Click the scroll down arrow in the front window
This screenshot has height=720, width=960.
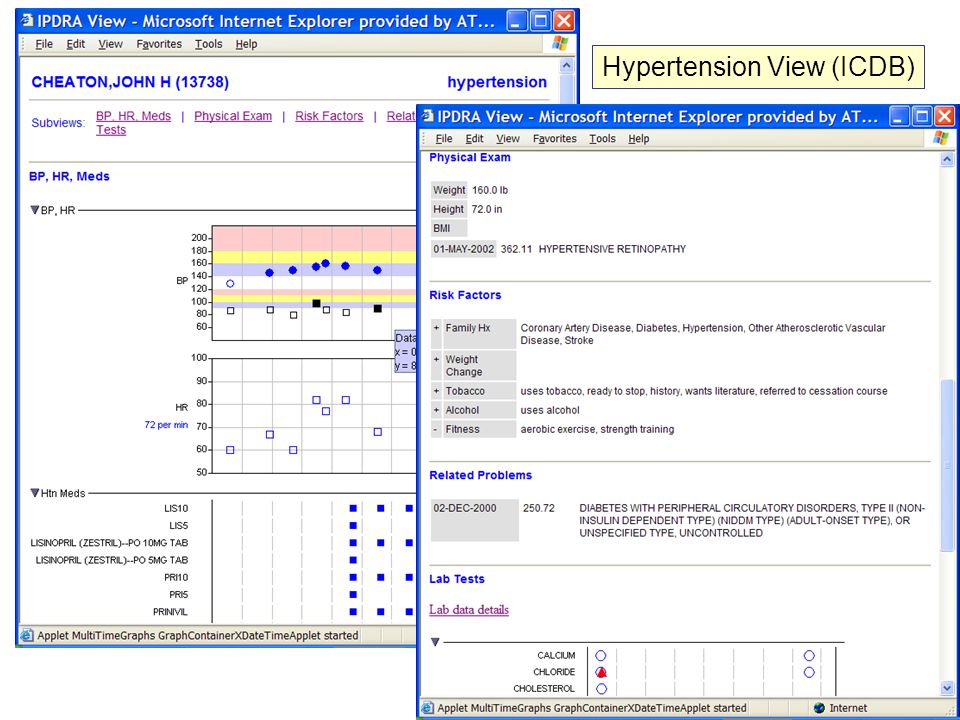(947, 688)
